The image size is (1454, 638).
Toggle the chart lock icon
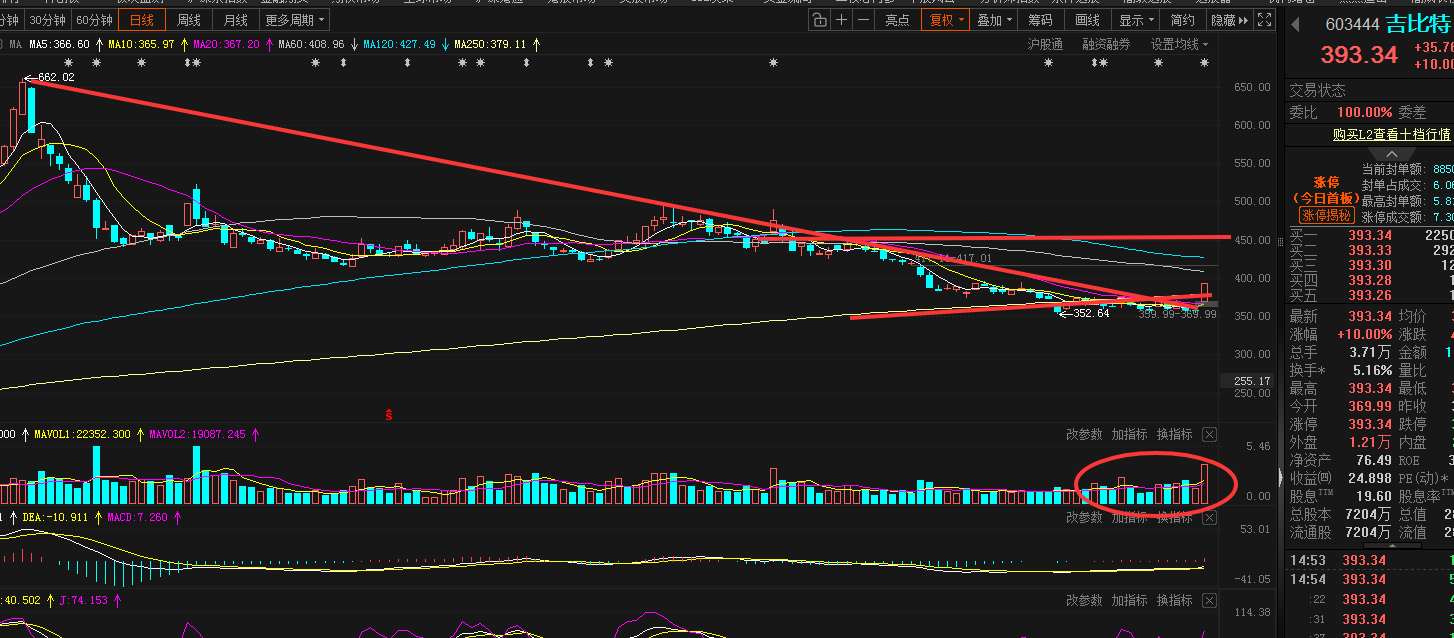820,20
